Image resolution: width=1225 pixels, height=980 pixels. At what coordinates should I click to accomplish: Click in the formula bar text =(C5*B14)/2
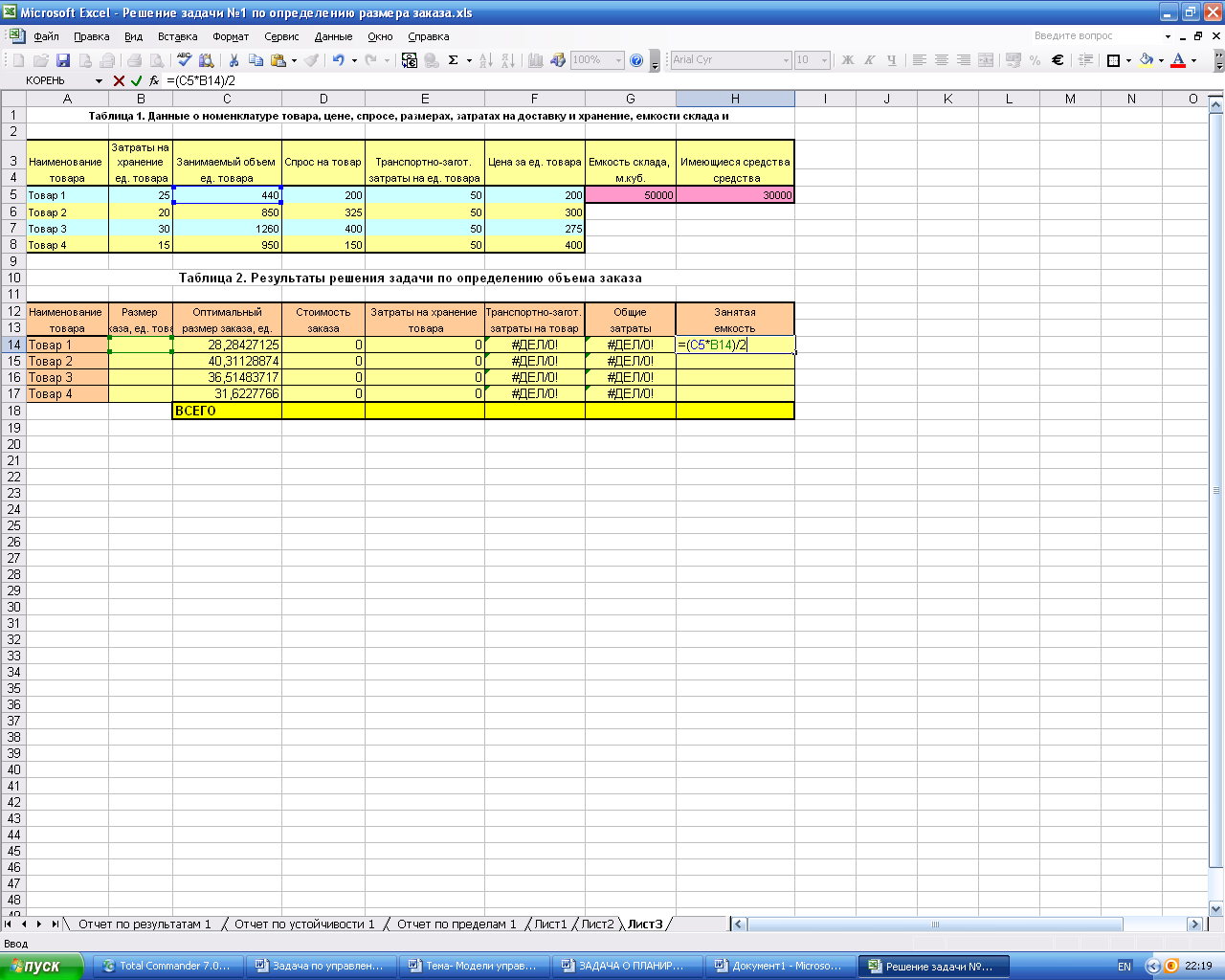click(x=201, y=81)
